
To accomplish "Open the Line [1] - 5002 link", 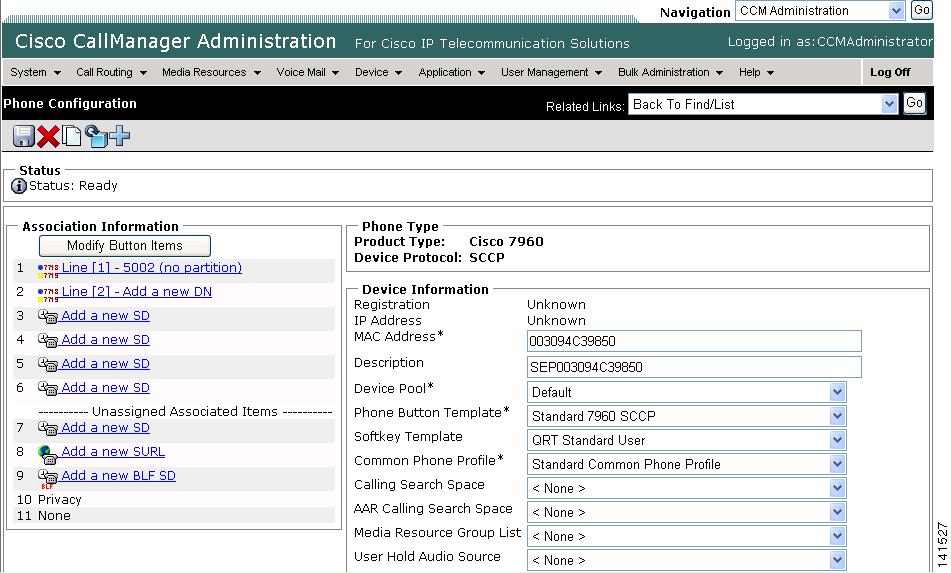I will click(x=152, y=267).
